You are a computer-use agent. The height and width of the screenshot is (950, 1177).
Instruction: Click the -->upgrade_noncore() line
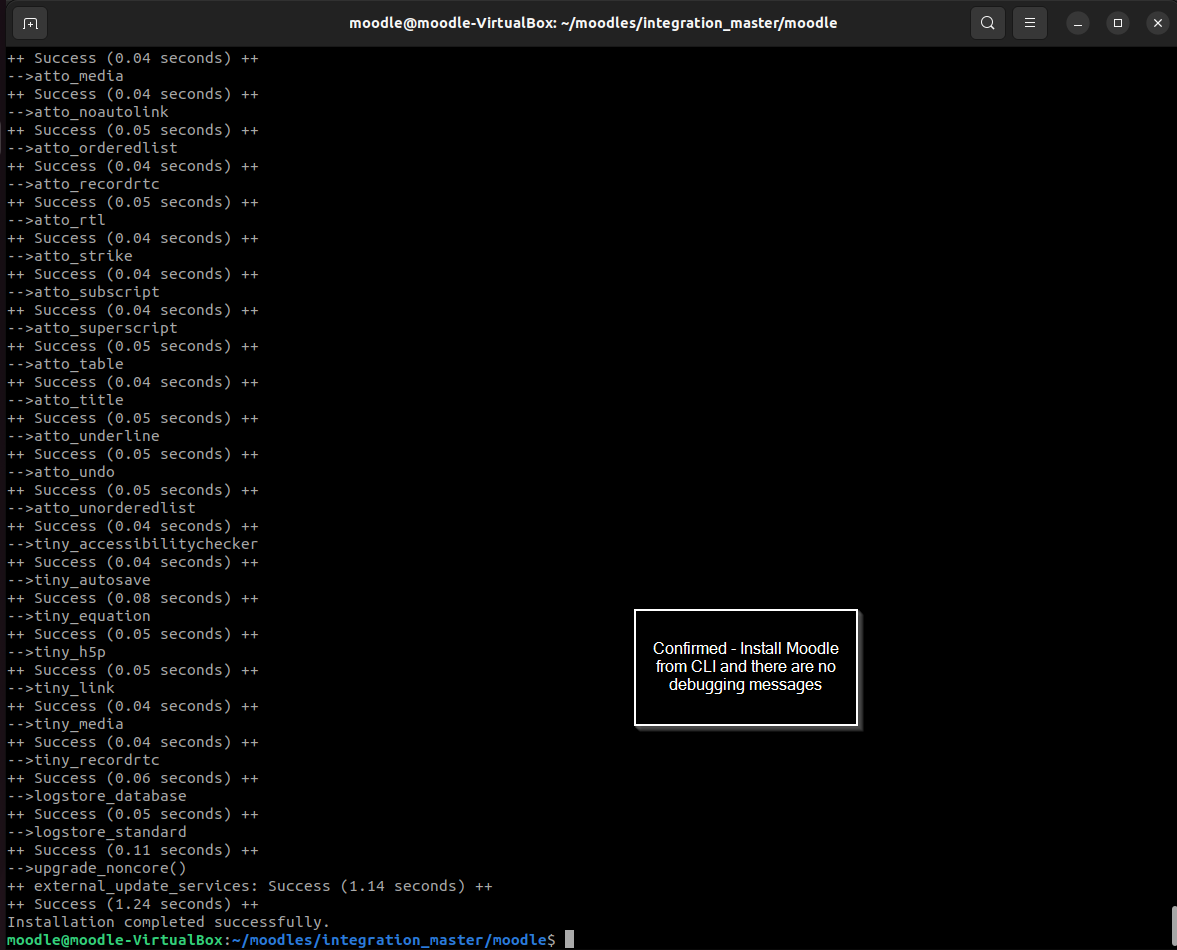point(97,868)
